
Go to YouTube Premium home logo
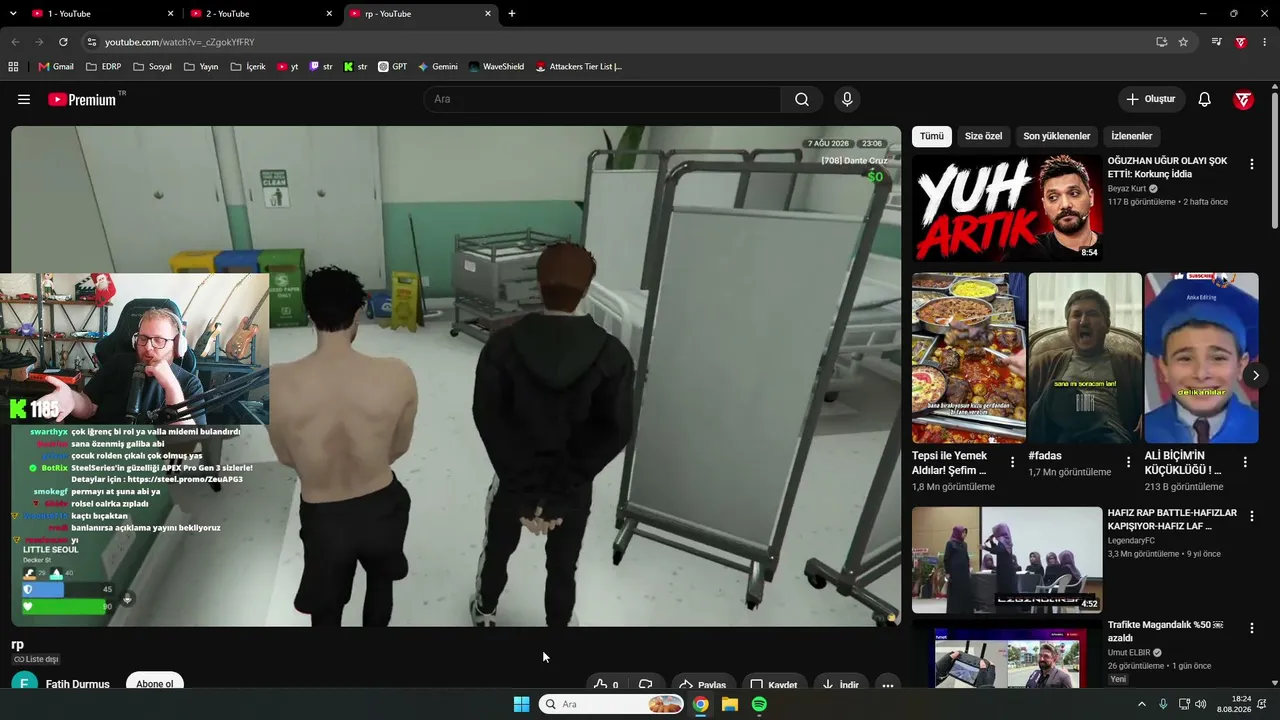(83, 99)
